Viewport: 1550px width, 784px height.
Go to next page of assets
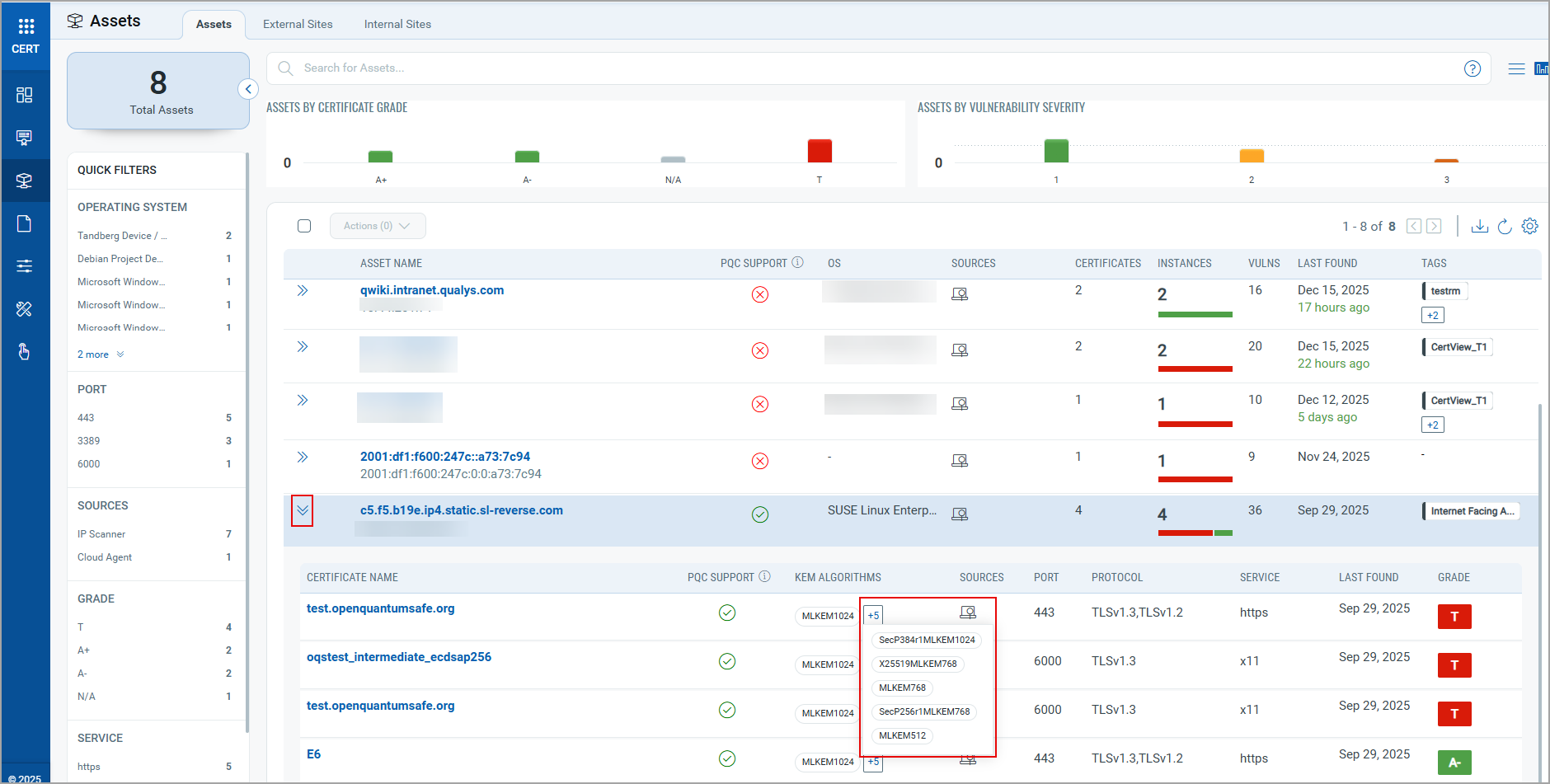1435,226
